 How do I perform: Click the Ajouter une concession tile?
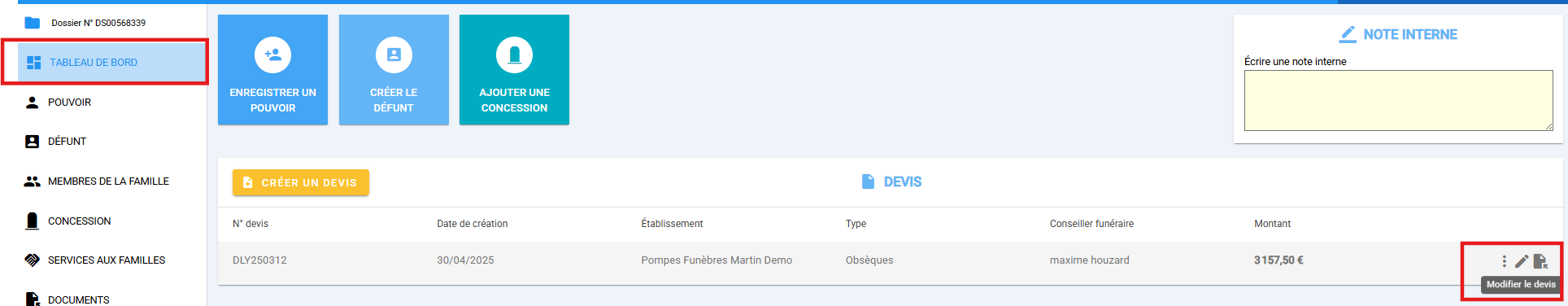tap(514, 70)
